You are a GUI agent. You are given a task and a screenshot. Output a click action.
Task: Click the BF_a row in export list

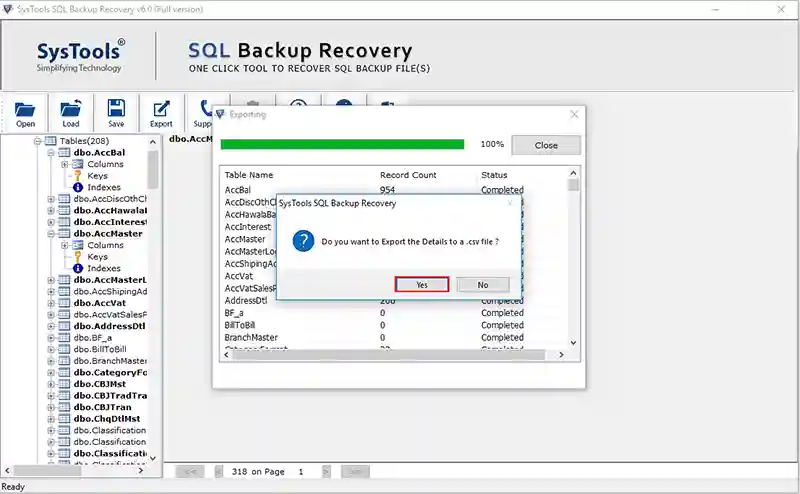394,313
